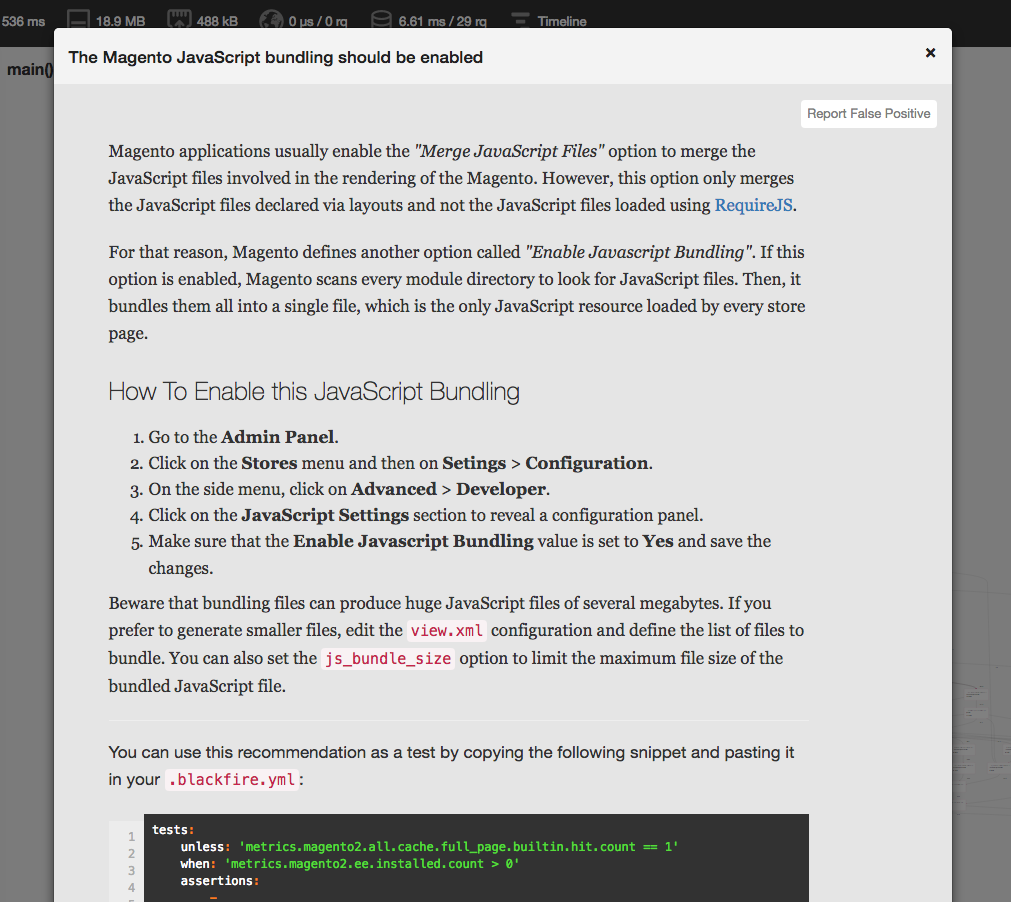Click the globe icon for HTTP requests
This screenshot has width=1011, height=902.
(271, 19)
